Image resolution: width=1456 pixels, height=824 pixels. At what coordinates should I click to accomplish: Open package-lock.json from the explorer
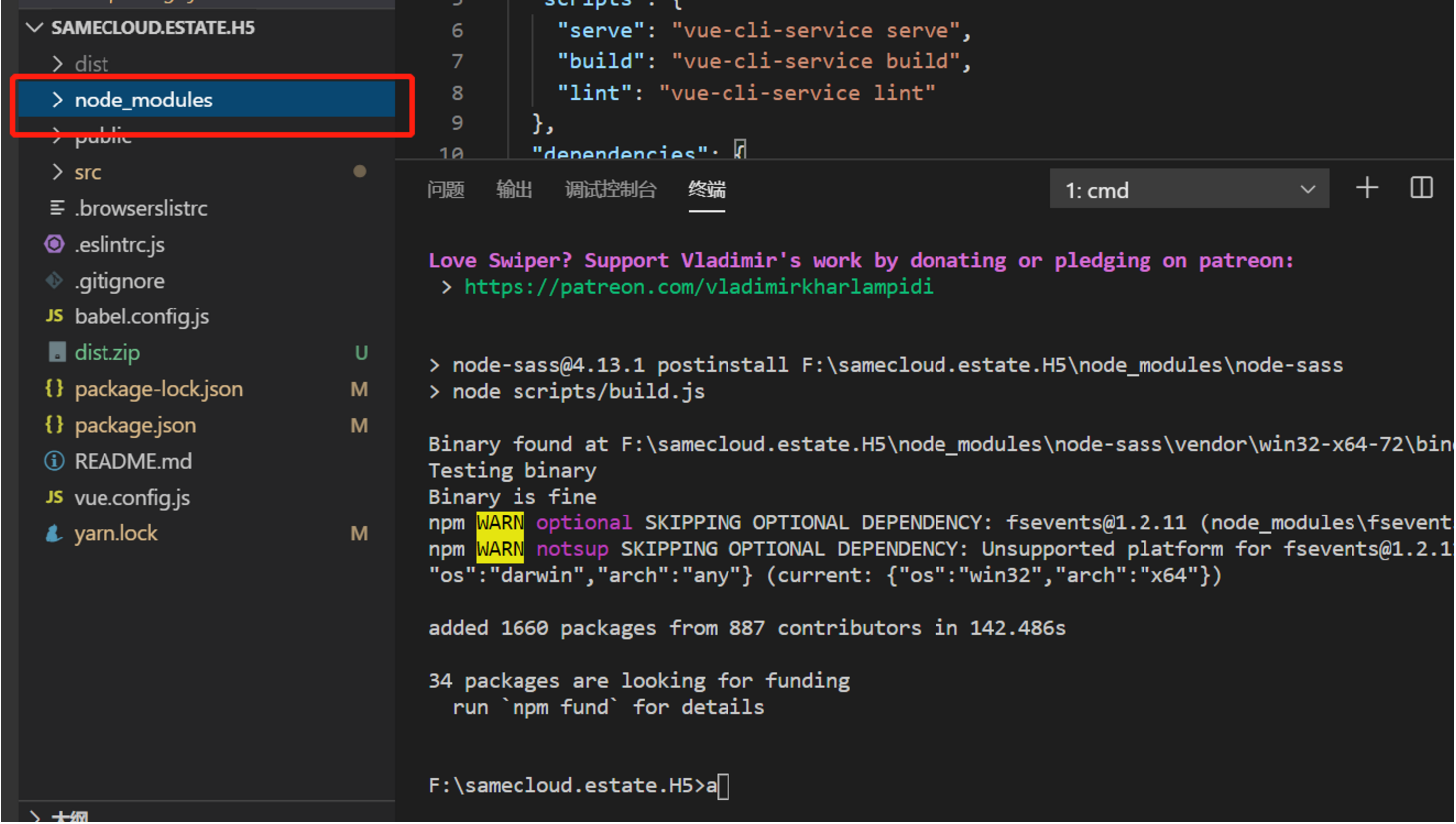click(158, 388)
